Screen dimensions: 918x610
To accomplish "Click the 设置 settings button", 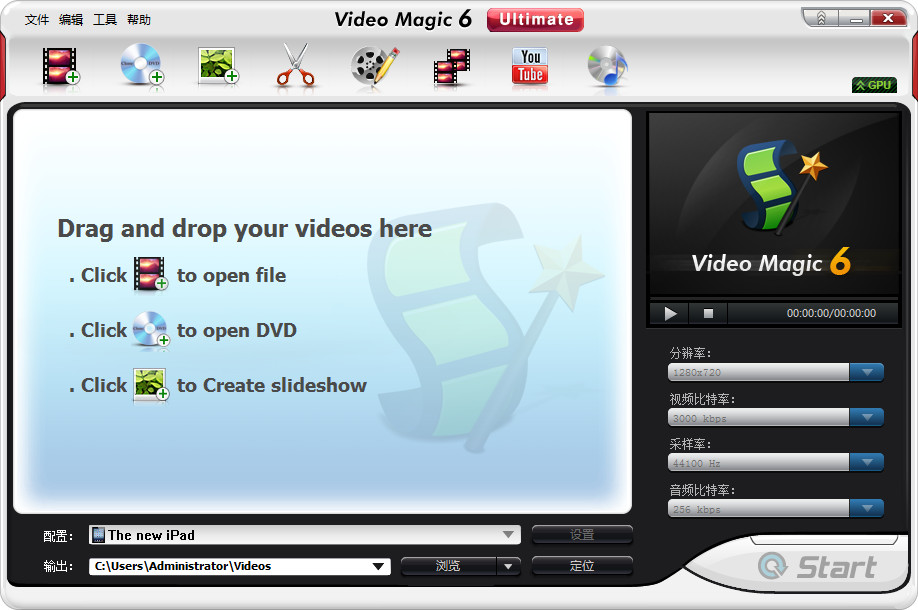I will pos(582,534).
